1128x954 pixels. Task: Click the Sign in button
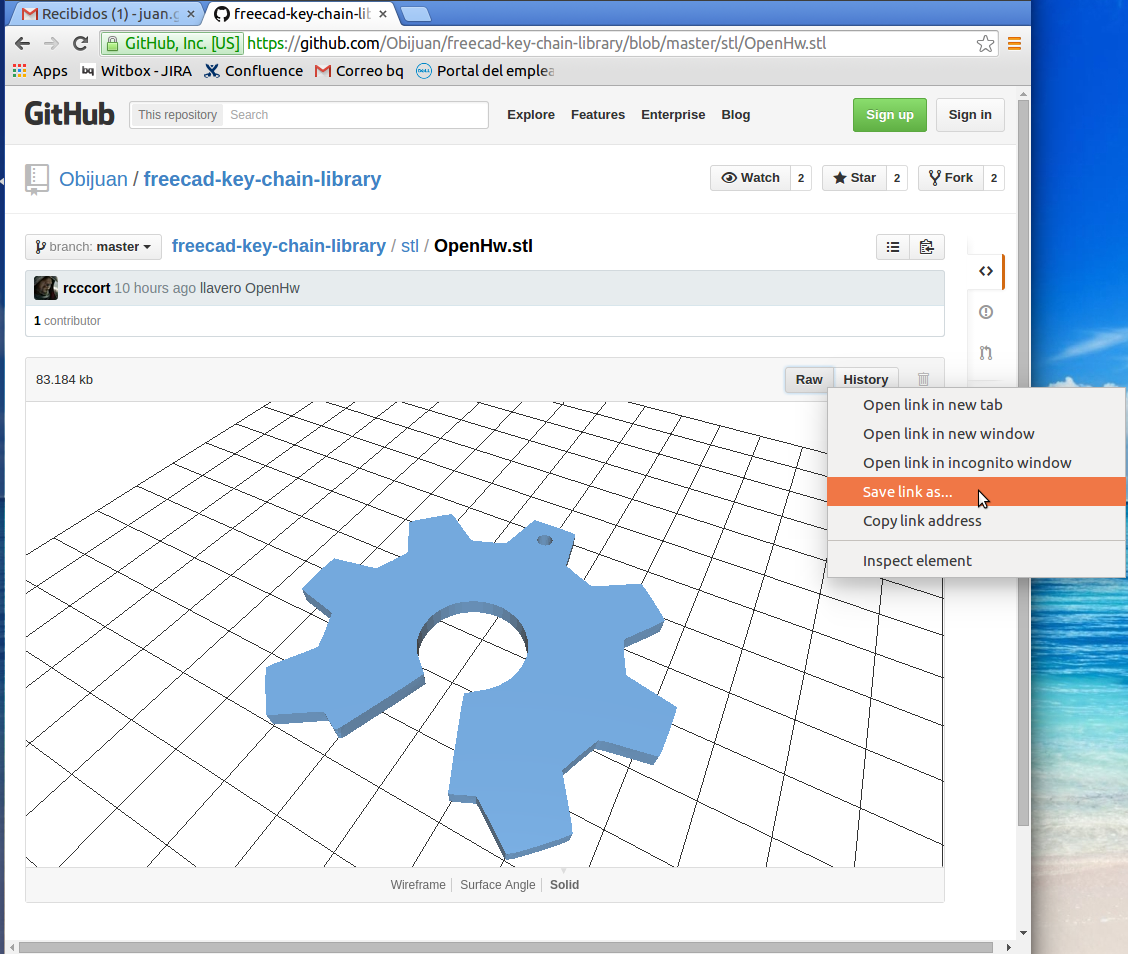(x=970, y=115)
